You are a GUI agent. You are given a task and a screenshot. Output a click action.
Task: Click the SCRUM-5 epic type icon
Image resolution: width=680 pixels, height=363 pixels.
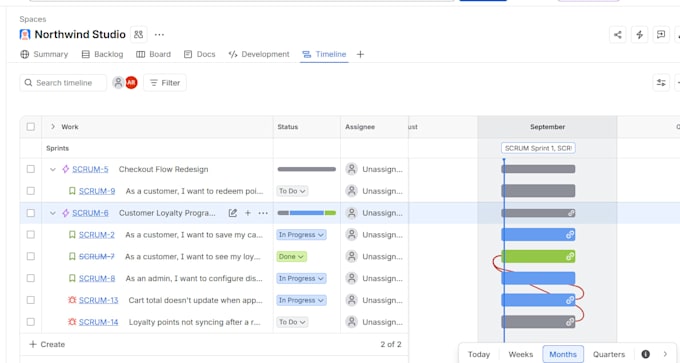pos(65,169)
